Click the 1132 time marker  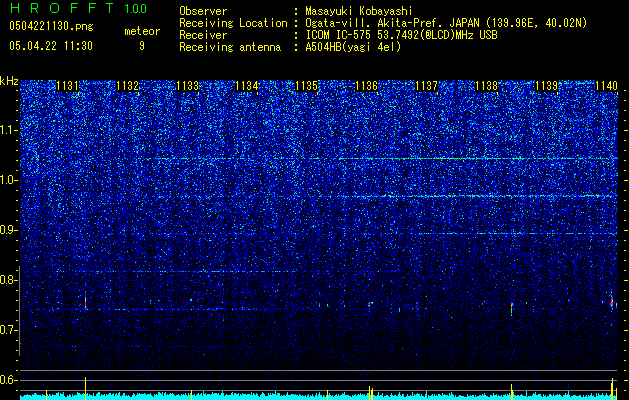tap(128, 86)
